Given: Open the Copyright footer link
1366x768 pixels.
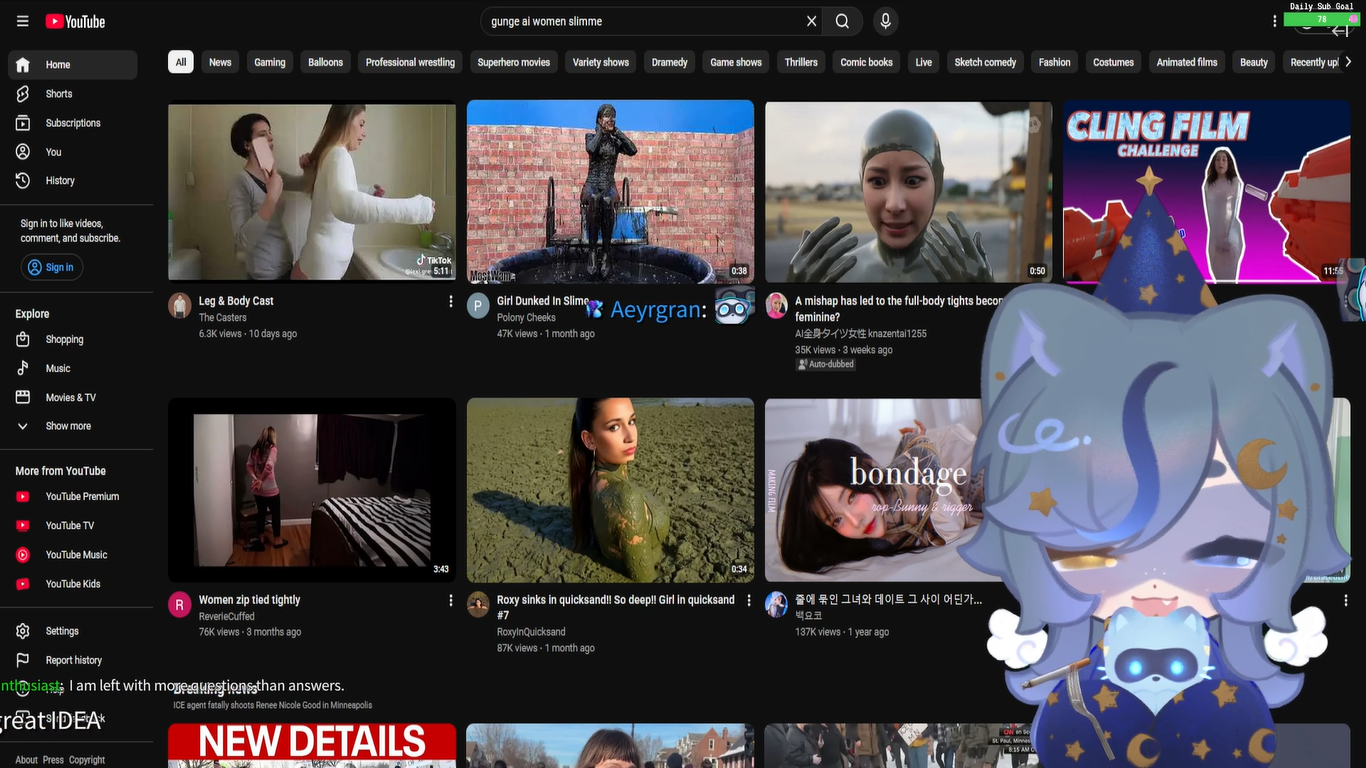Looking at the screenshot, I should point(87,760).
